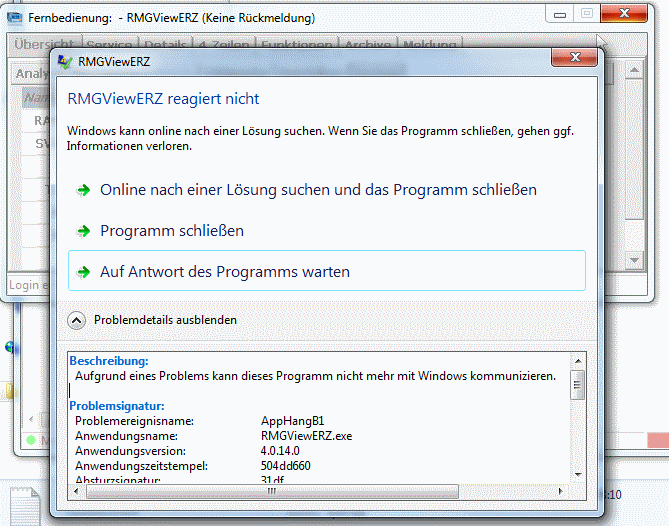Select Online nach einer Lösung suchen option

click(x=318, y=190)
